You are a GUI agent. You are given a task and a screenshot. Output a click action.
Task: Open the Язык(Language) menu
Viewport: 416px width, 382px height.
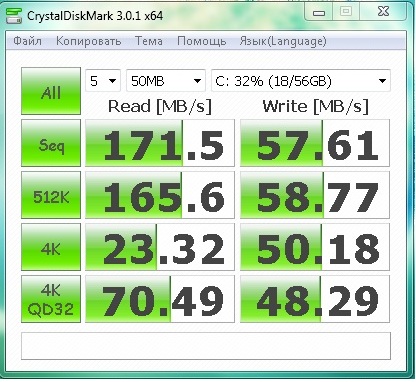tap(283, 41)
